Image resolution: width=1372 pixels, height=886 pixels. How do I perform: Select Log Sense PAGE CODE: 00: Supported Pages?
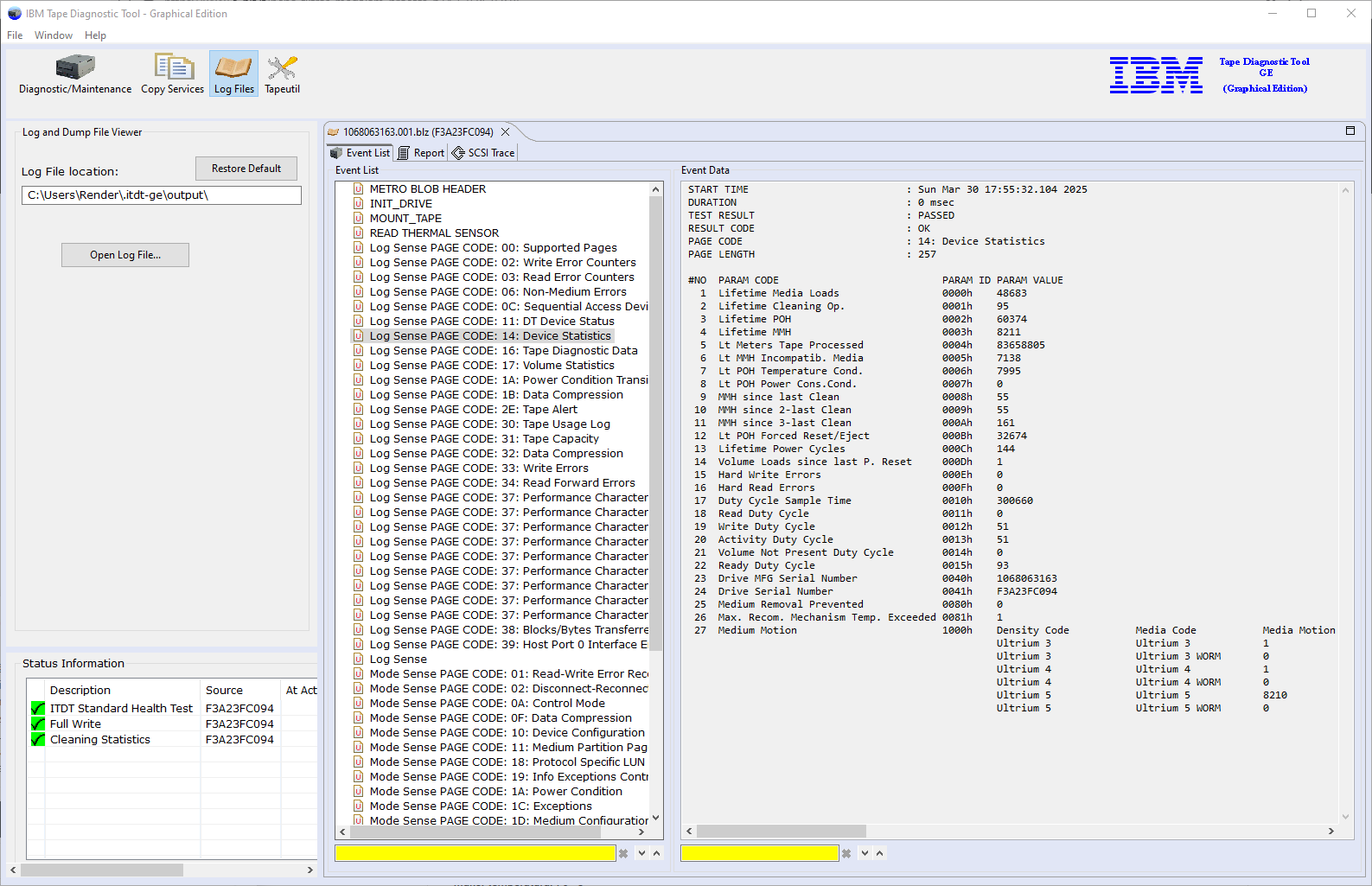tap(494, 247)
